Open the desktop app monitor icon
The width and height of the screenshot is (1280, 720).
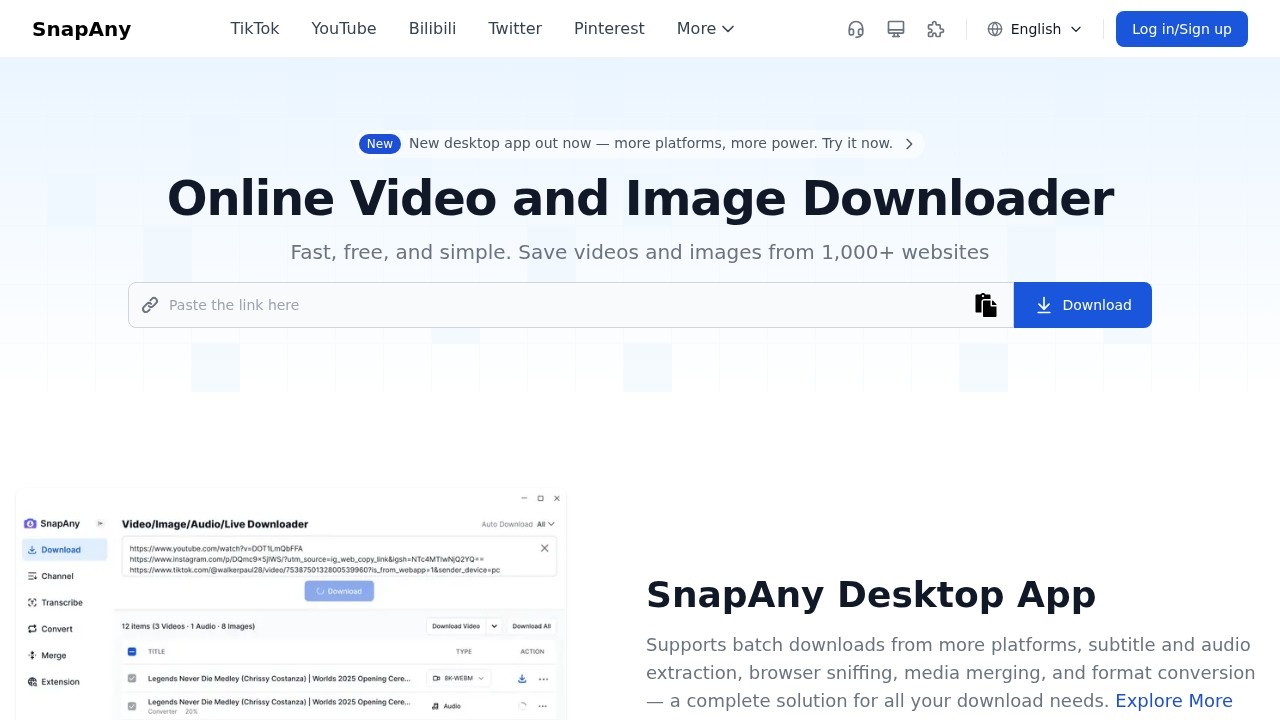896,29
